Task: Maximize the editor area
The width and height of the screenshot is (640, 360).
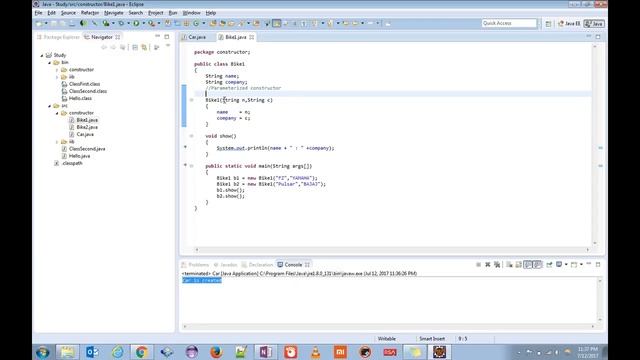Action: click(x=598, y=37)
